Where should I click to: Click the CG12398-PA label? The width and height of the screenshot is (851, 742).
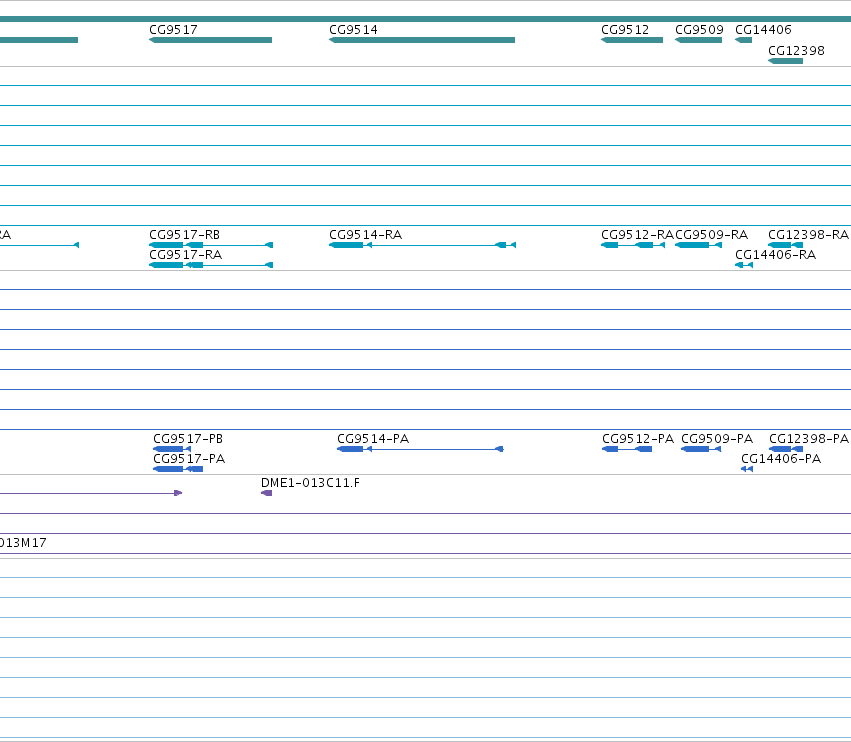(x=809, y=439)
